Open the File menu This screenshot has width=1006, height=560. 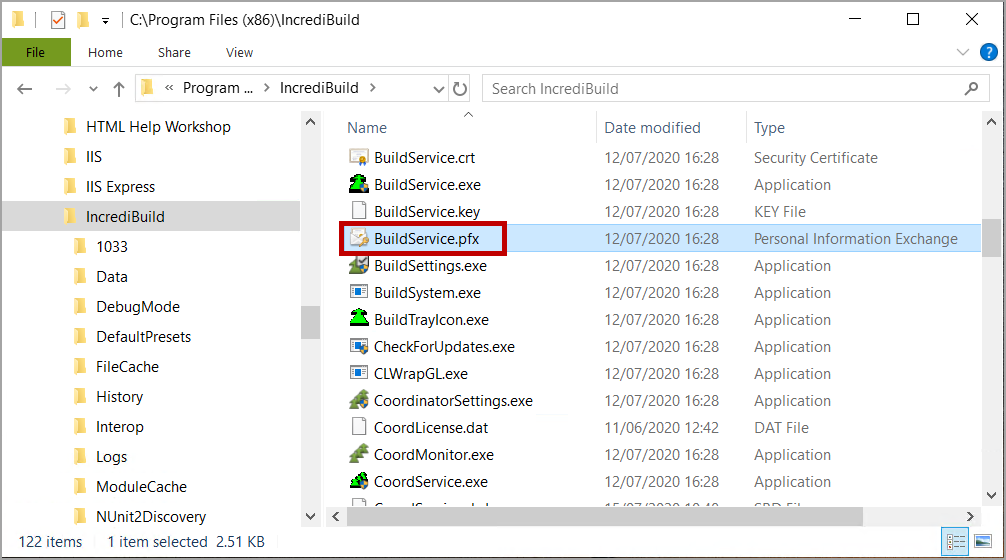(x=36, y=53)
